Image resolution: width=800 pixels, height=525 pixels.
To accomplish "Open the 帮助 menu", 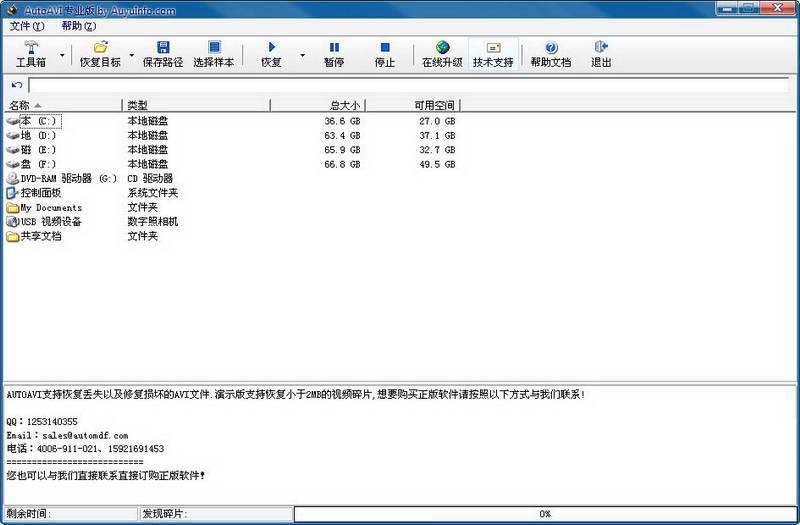I will tap(78, 26).
